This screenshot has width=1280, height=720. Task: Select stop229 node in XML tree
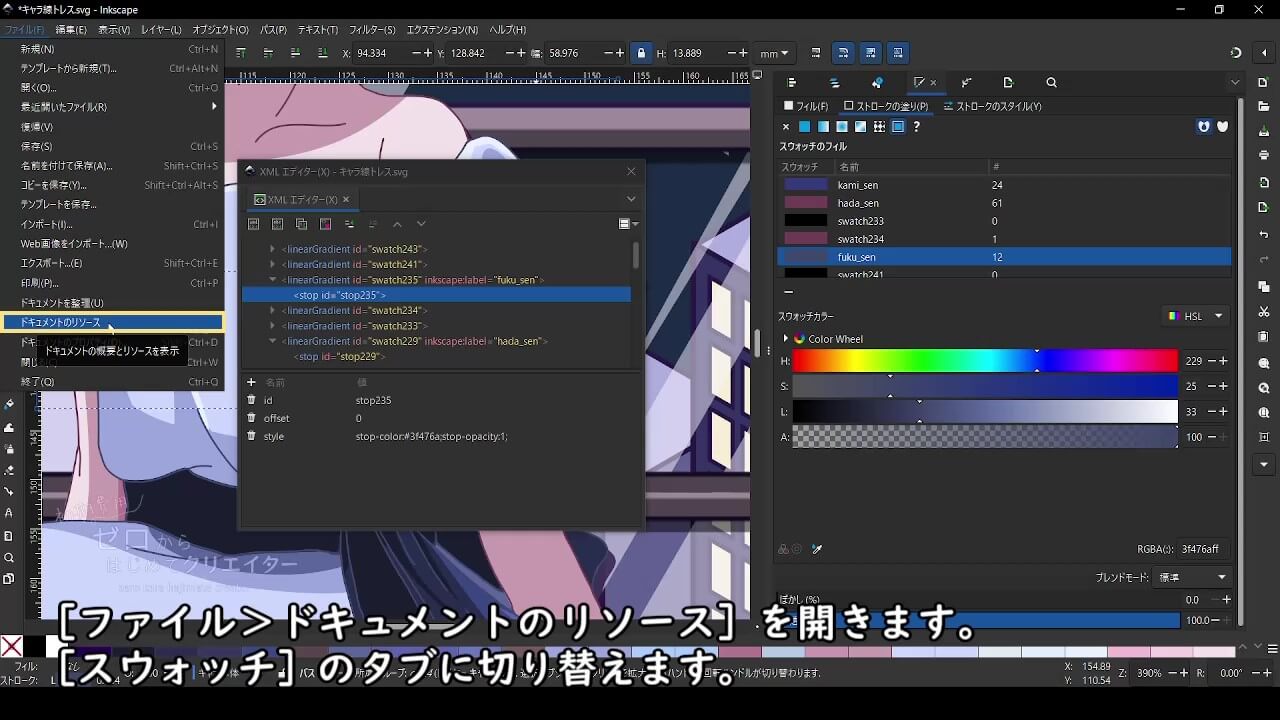339,356
